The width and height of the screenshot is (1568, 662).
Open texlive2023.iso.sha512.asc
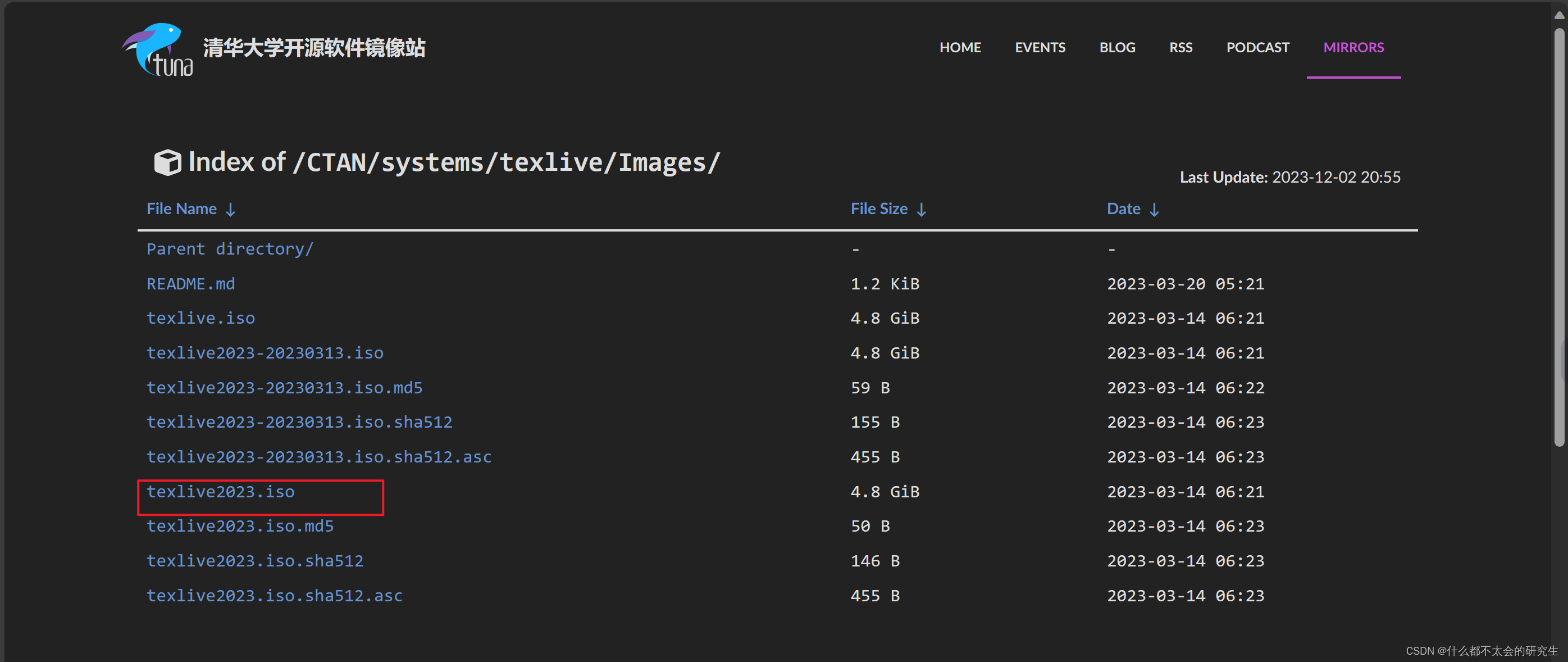click(275, 596)
